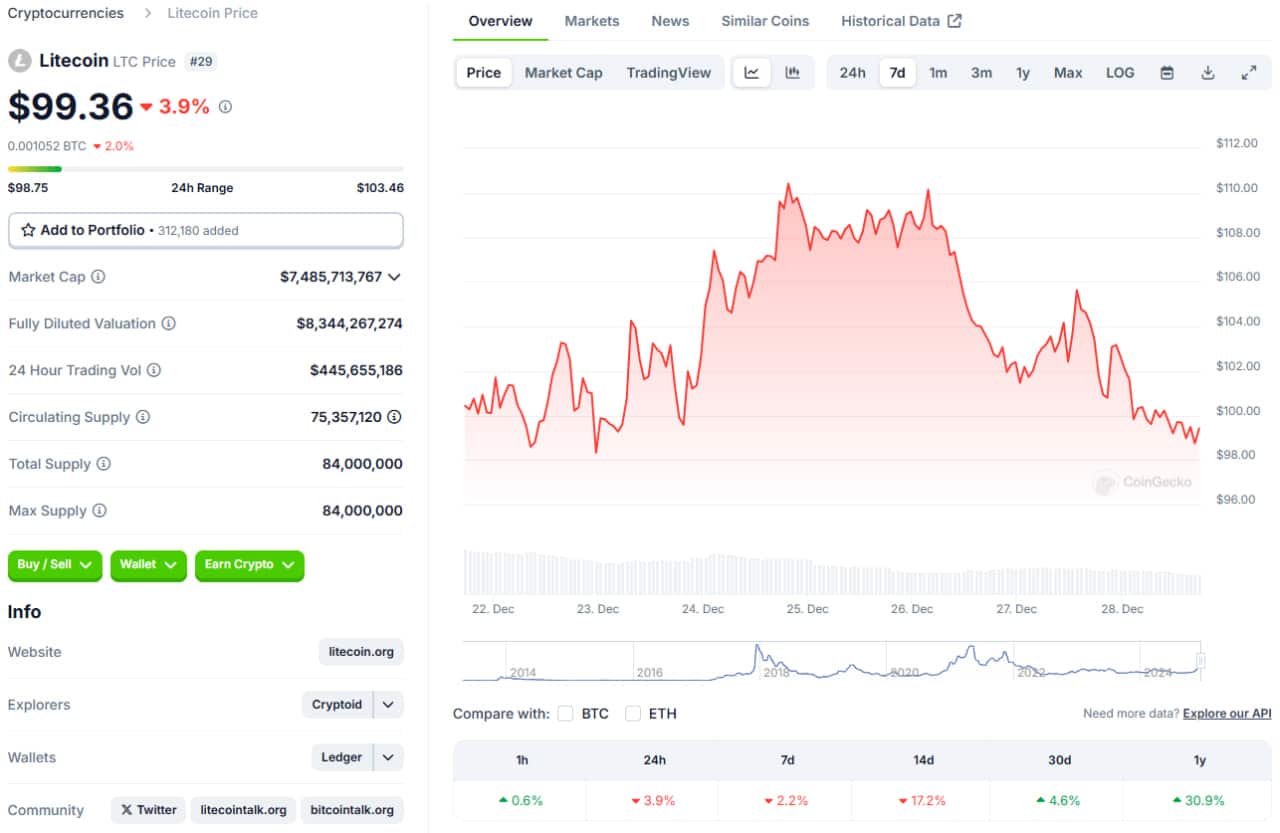Go to Cryptocurrencies breadcrumb
The image size is (1280, 833).
tap(66, 13)
